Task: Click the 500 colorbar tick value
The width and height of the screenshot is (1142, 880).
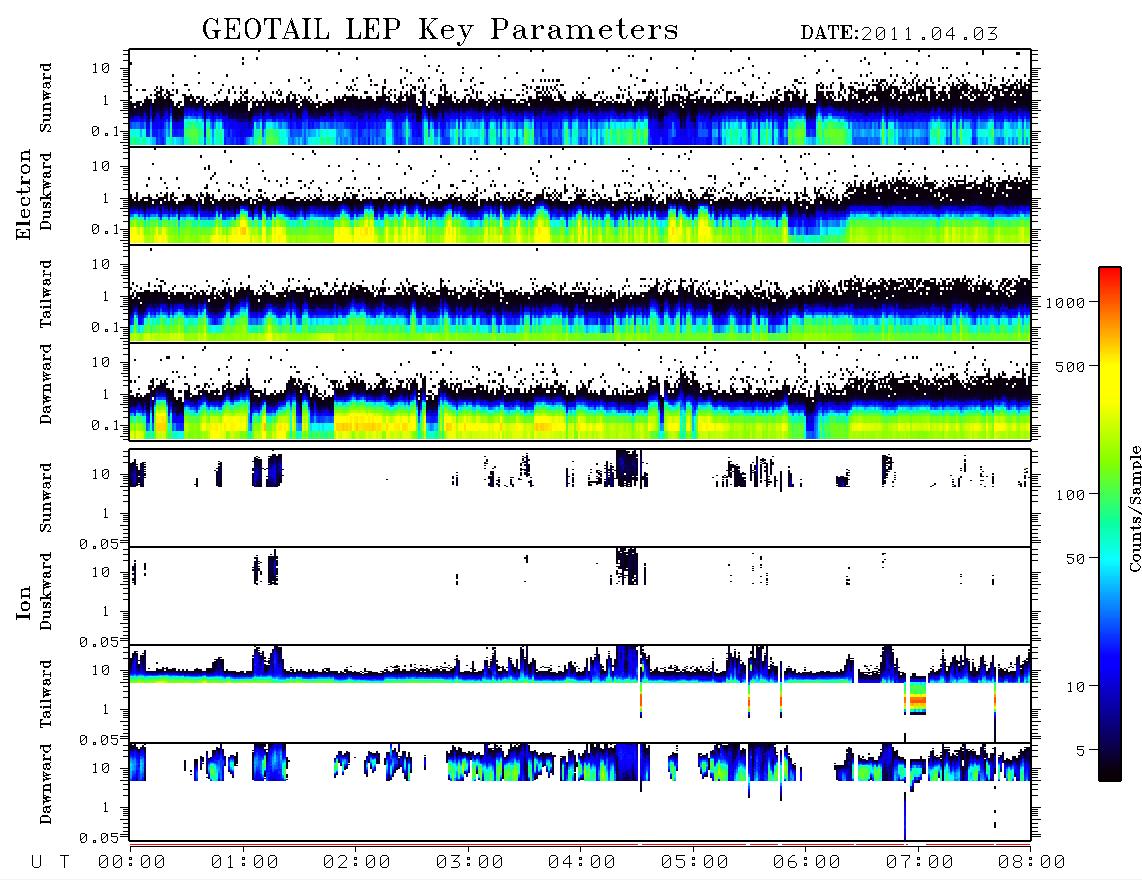Action: pyautogui.click(x=1071, y=366)
